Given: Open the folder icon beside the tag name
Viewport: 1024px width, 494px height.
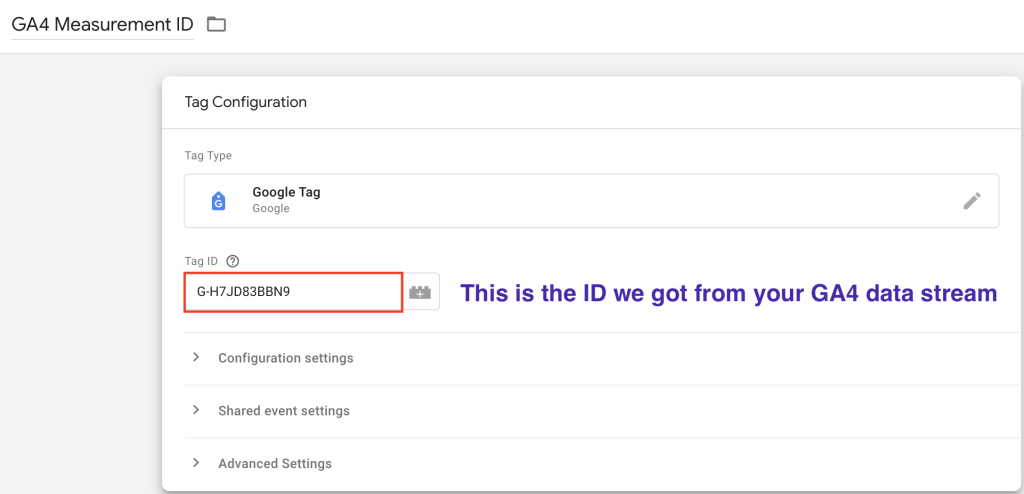Looking at the screenshot, I should pyautogui.click(x=216, y=25).
